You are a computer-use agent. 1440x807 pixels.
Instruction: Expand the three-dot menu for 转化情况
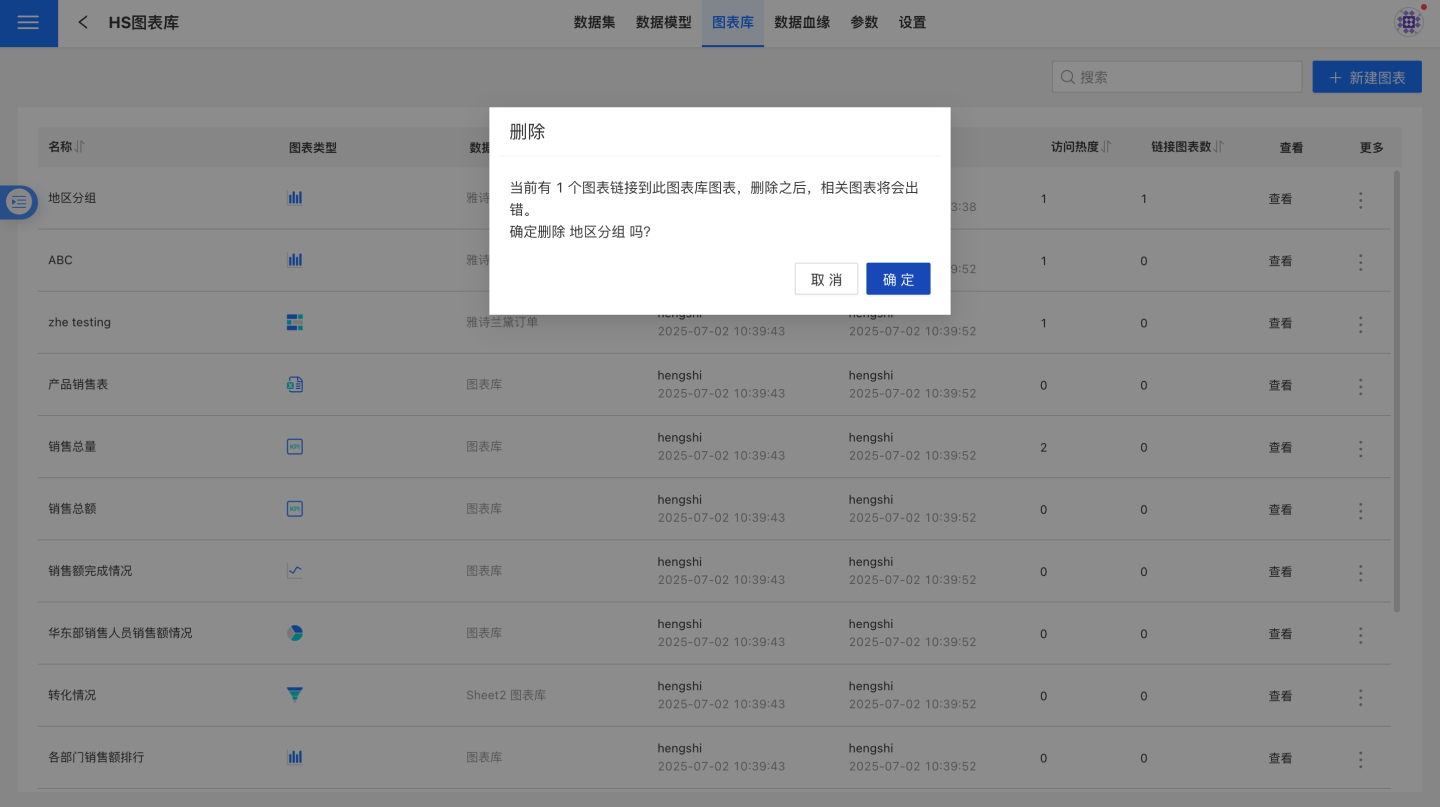pyautogui.click(x=1360, y=696)
